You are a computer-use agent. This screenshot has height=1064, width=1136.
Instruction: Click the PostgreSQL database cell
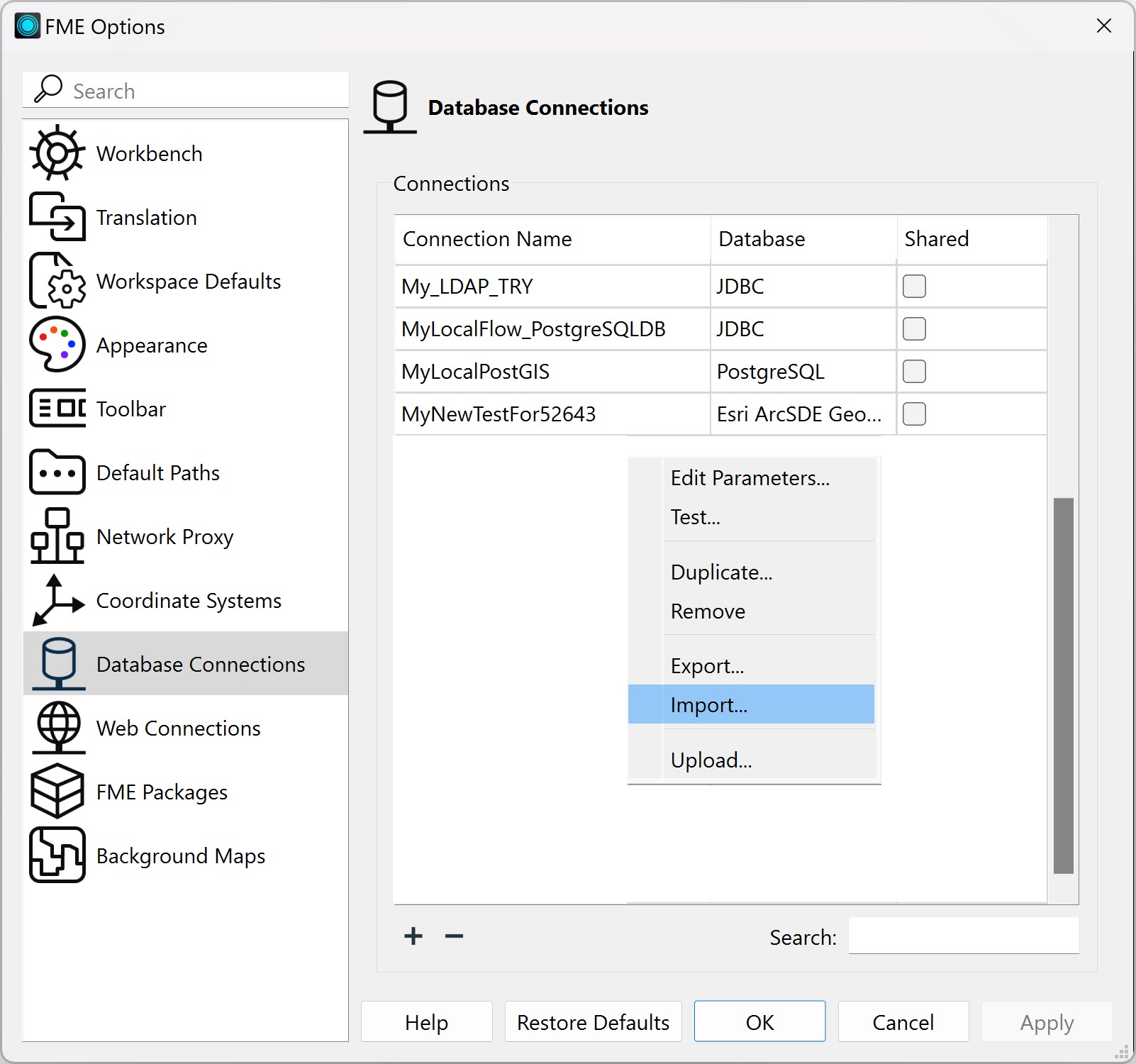(803, 372)
